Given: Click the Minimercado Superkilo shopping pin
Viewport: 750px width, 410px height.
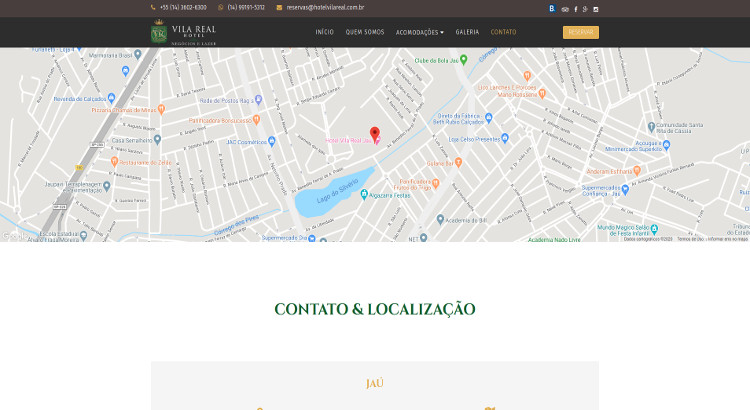Looking at the screenshot, I should 667,145.
